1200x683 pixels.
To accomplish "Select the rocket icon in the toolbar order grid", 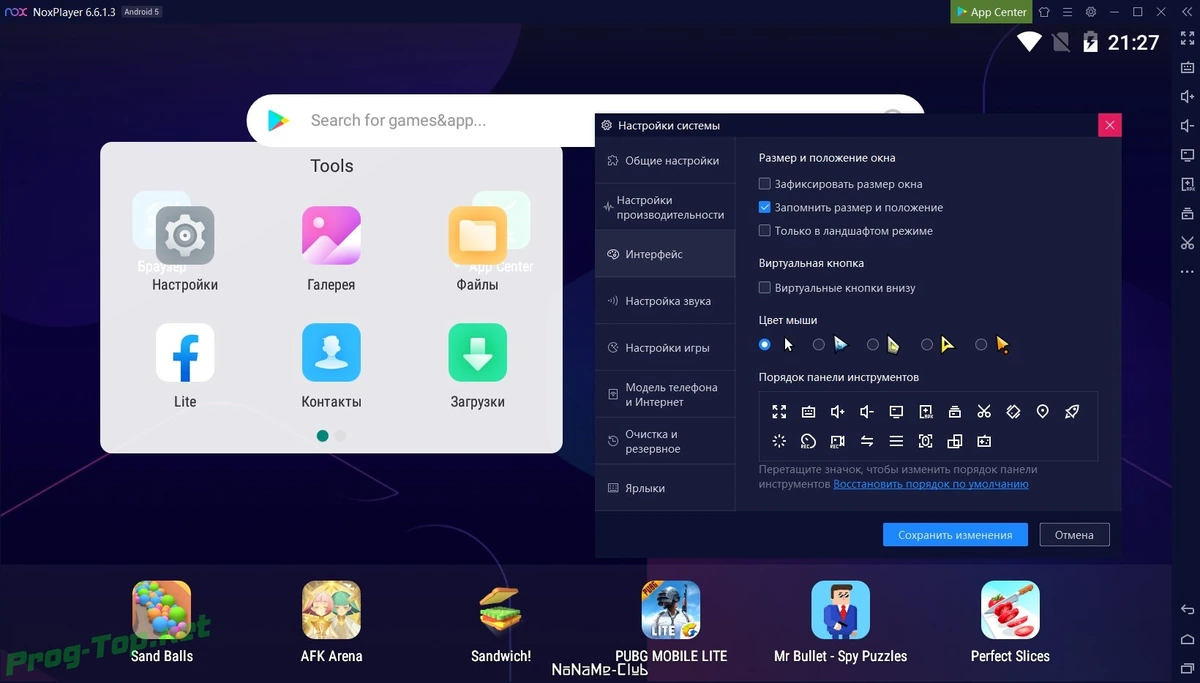I will 1072,411.
